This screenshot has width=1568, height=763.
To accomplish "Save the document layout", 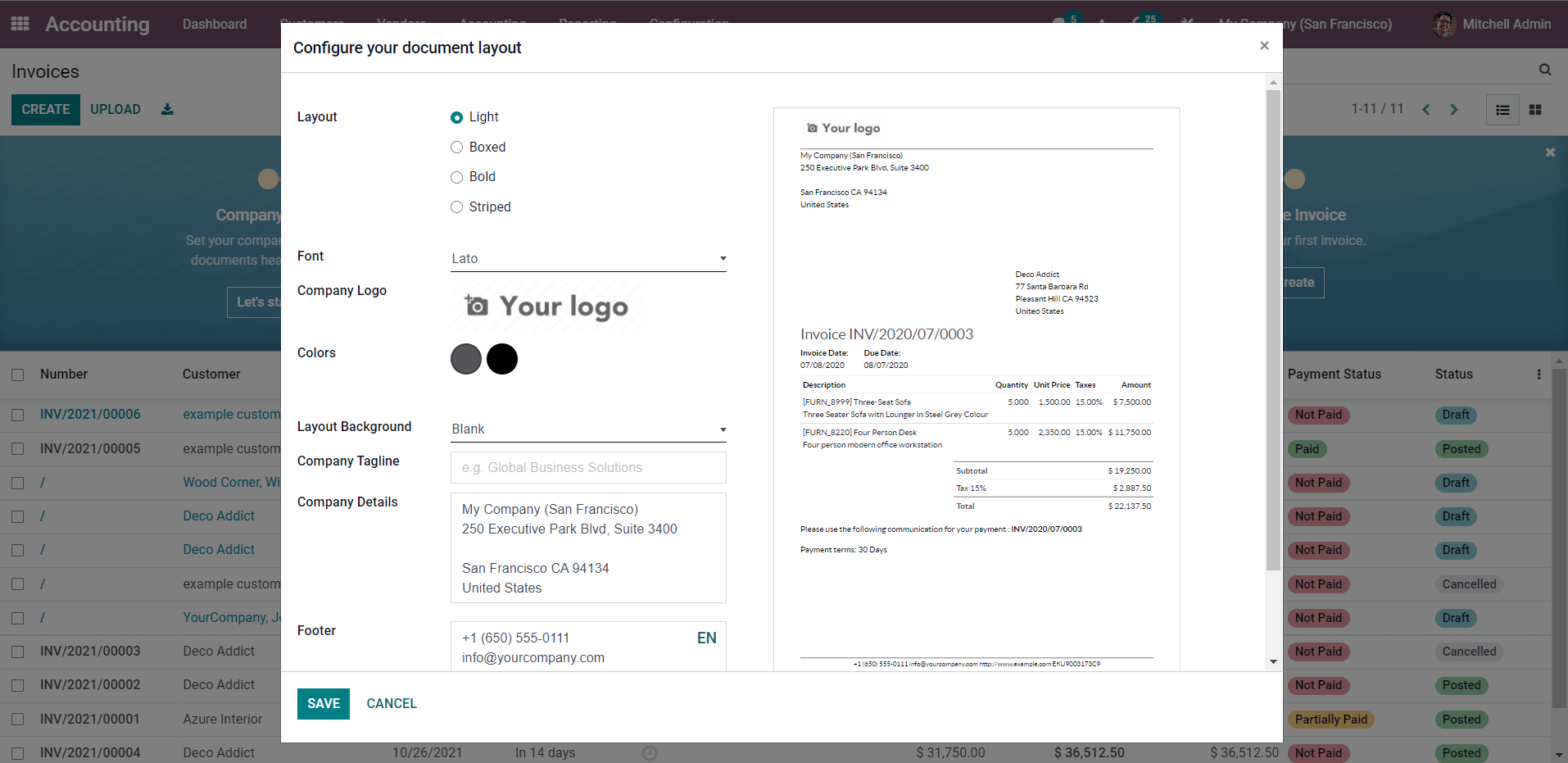I will click(x=323, y=703).
